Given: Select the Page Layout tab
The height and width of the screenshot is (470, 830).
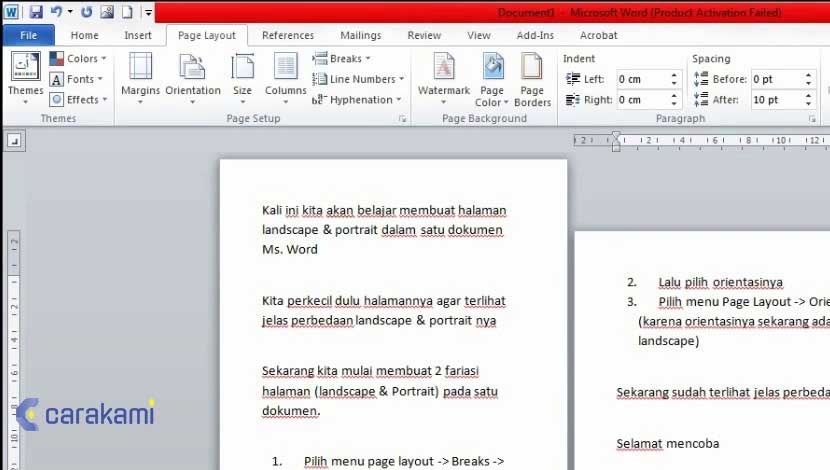Looking at the screenshot, I should pos(206,35).
